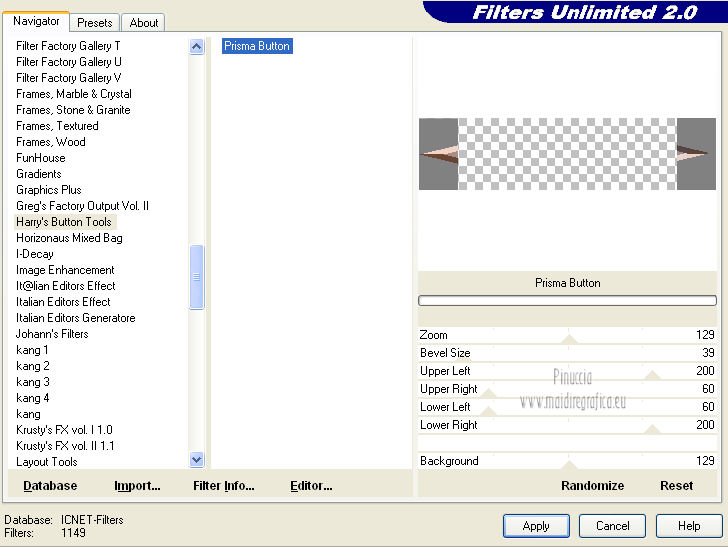Reset filter settings
The image size is (728, 547).
[676, 486]
